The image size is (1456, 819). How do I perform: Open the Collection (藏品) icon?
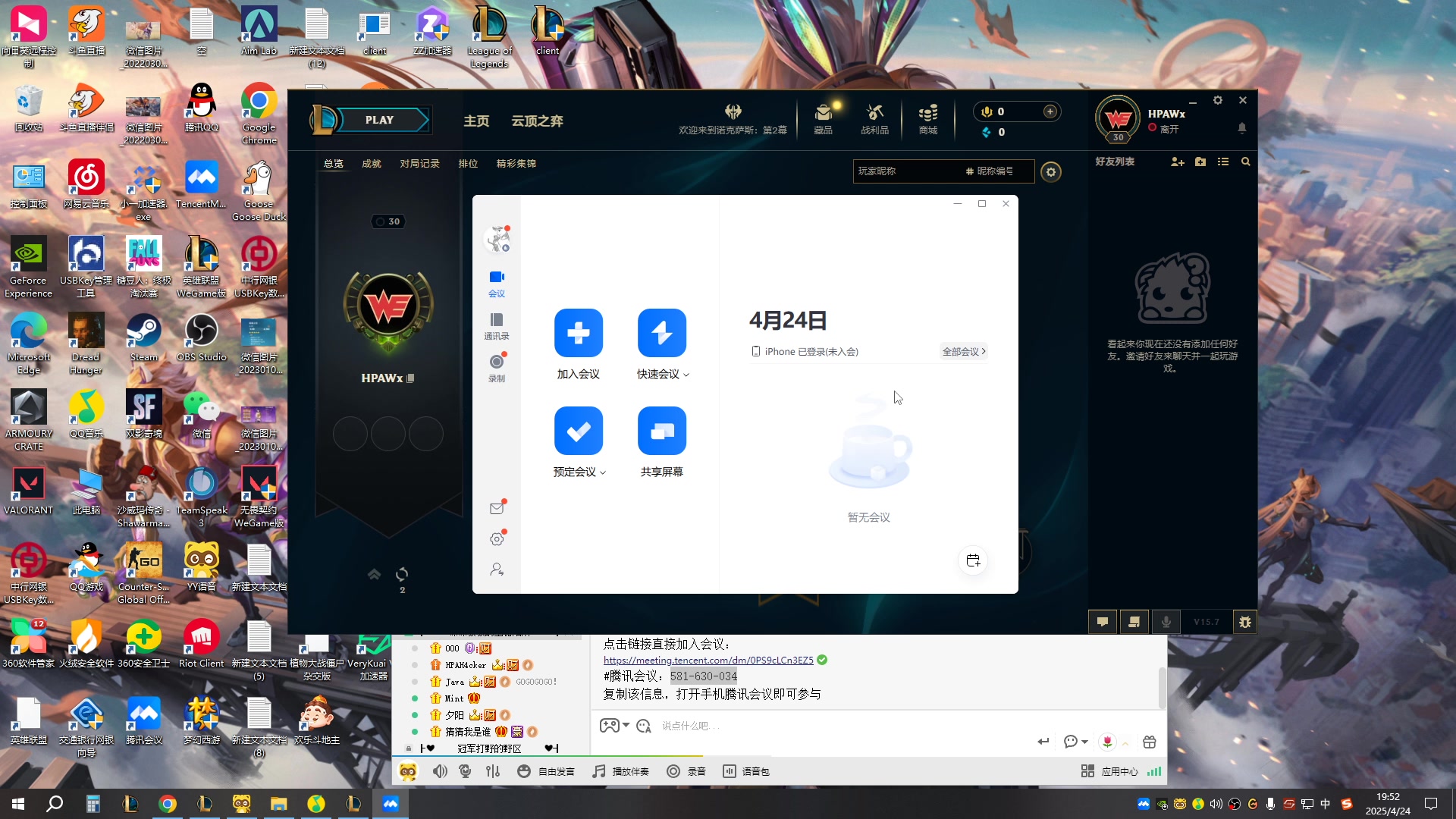point(823,119)
